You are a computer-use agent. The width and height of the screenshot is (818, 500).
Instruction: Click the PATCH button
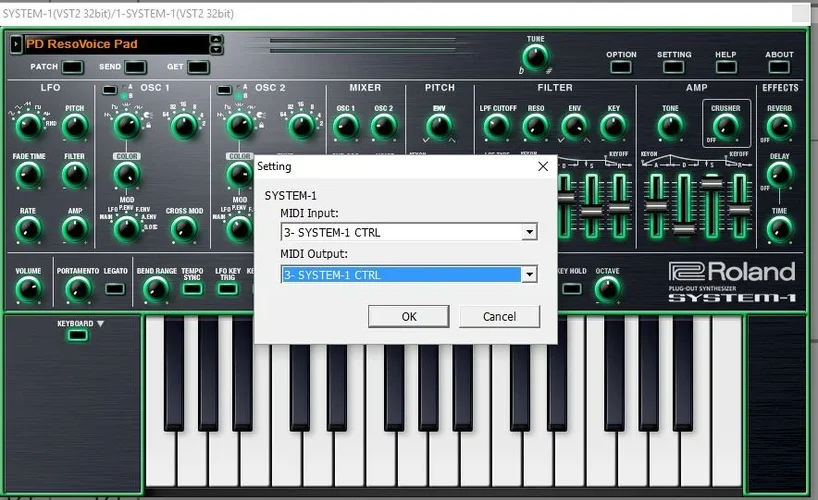[x=72, y=67]
